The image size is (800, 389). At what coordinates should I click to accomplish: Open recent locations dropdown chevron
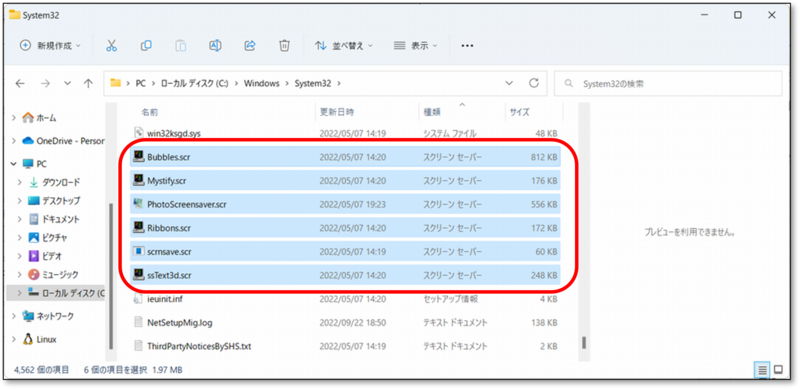point(67,84)
